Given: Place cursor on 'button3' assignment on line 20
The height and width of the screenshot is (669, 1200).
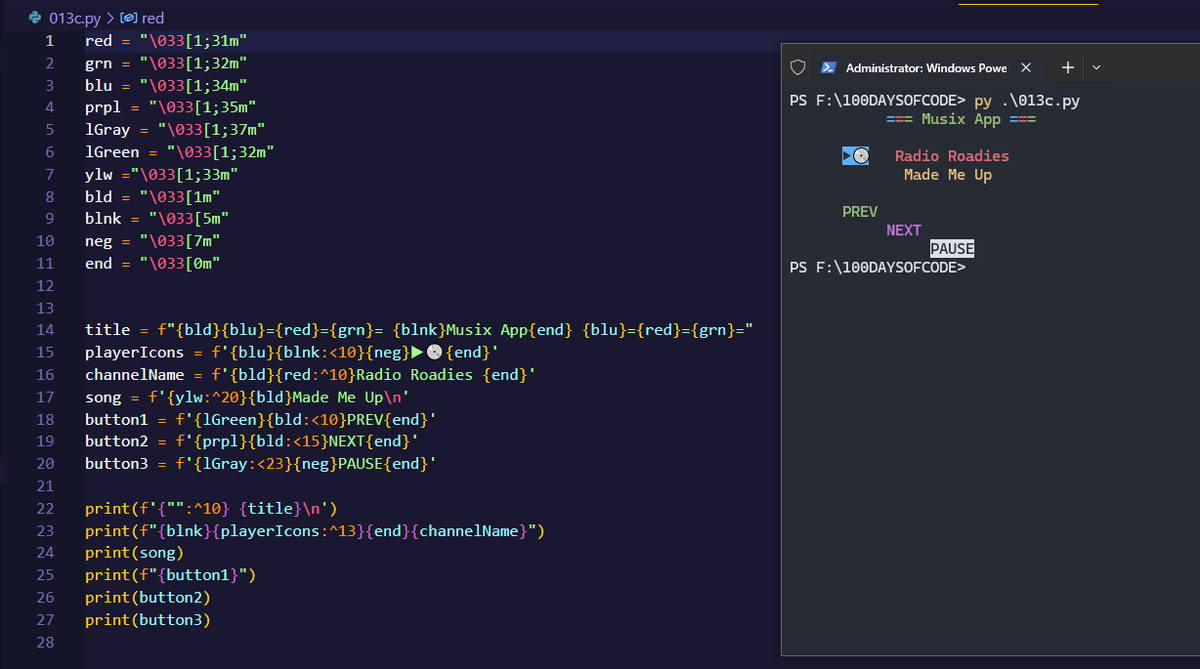Looking at the screenshot, I should tap(117, 463).
